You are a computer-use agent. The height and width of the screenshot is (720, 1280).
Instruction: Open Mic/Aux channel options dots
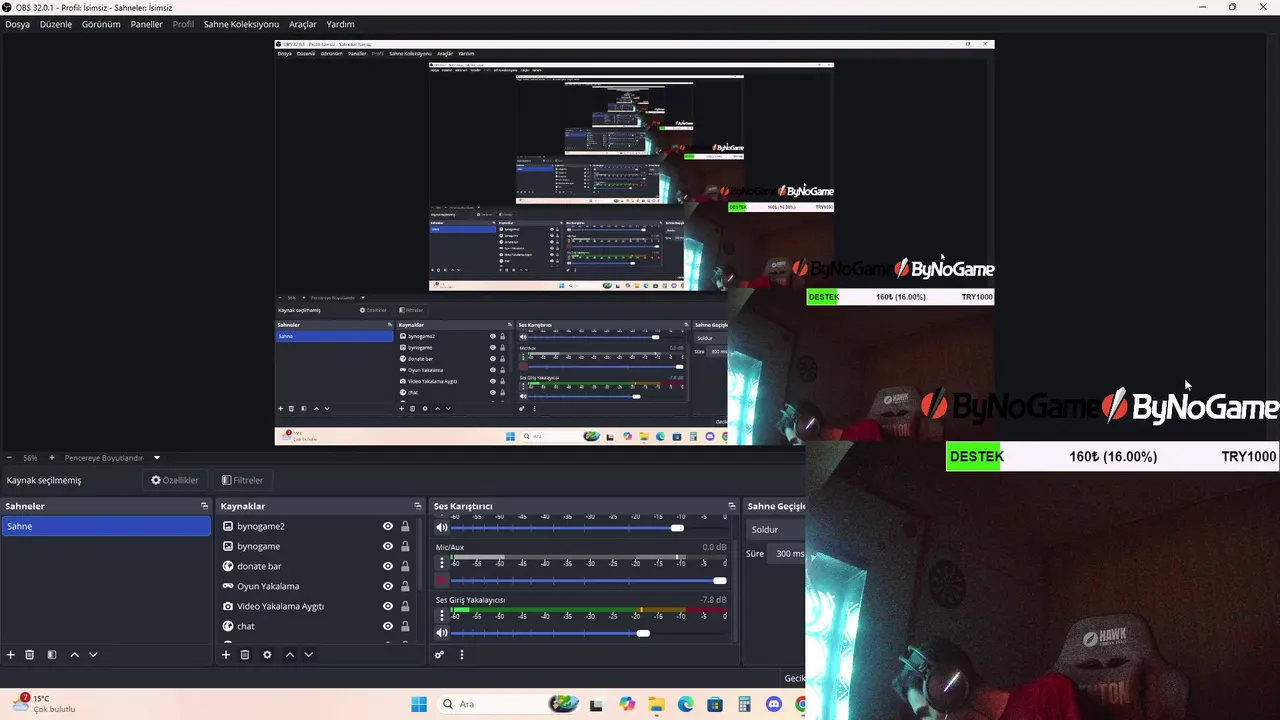(442, 563)
